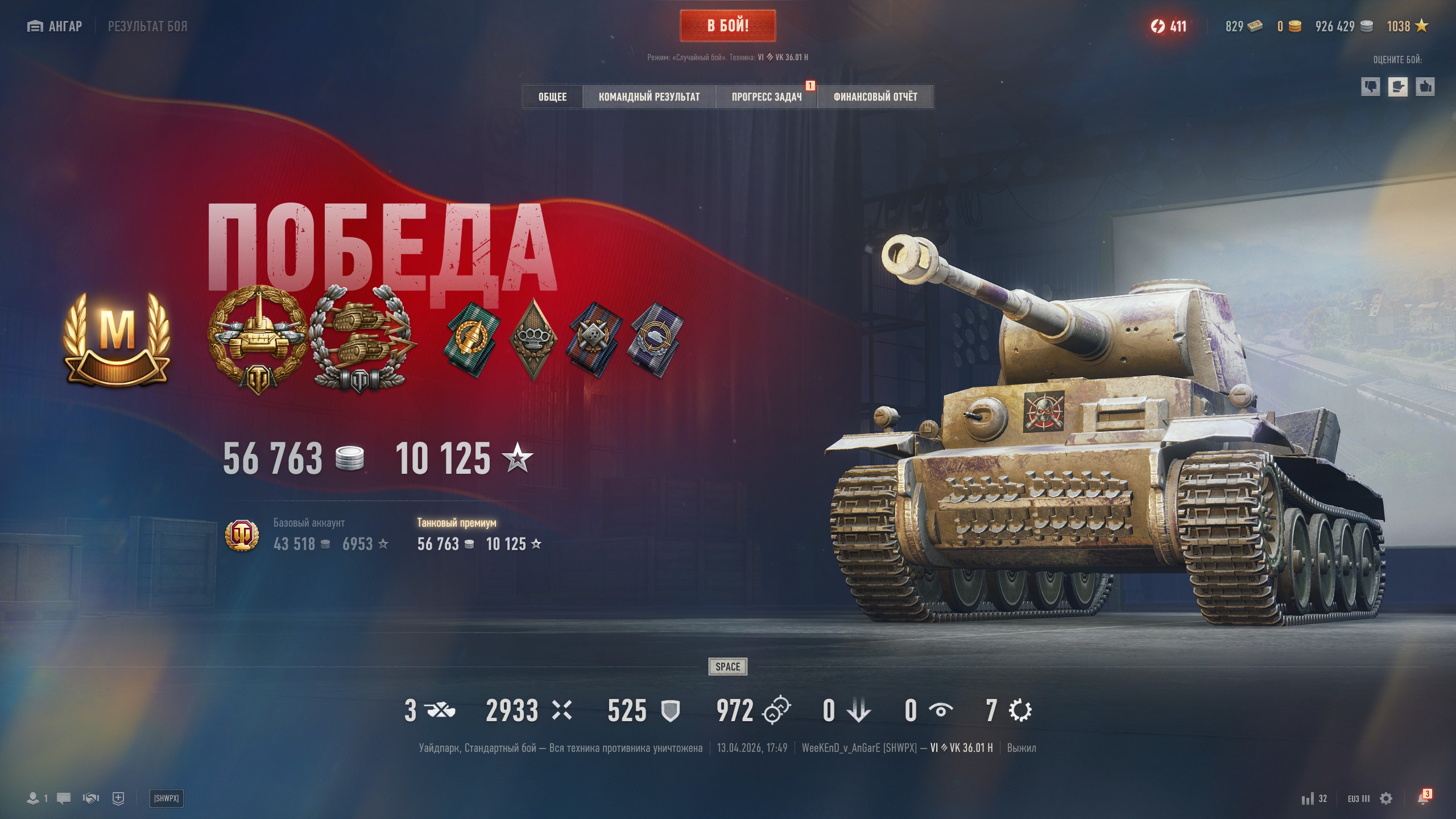Rate the battle with thumbs up
This screenshot has width=1456, height=819.
(x=1425, y=87)
